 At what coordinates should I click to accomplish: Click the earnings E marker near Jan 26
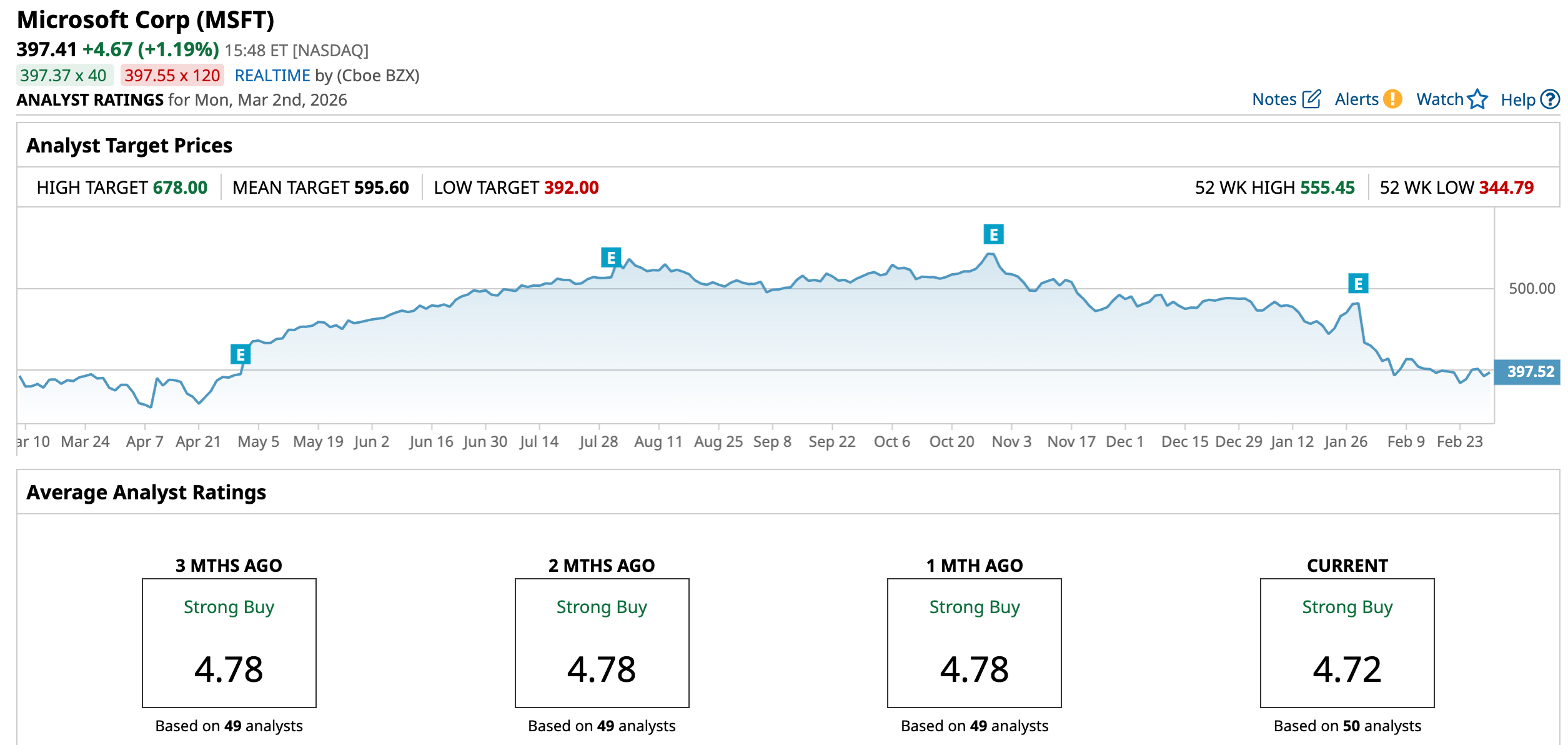tap(1358, 284)
